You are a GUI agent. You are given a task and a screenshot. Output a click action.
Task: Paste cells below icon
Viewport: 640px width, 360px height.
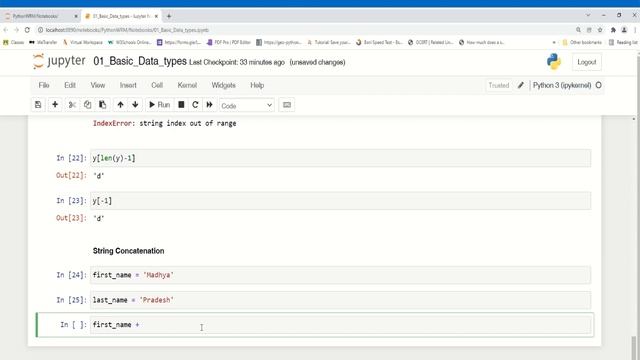click(x=102, y=105)
